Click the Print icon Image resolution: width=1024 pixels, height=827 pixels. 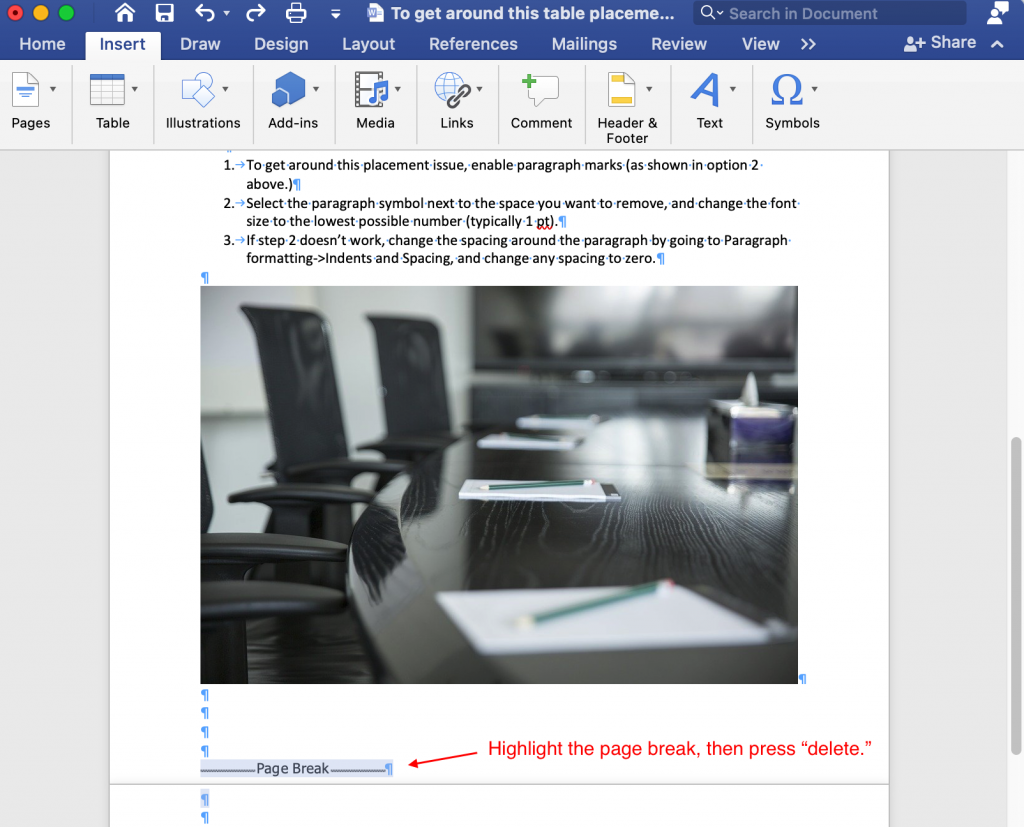coord(295,13)
